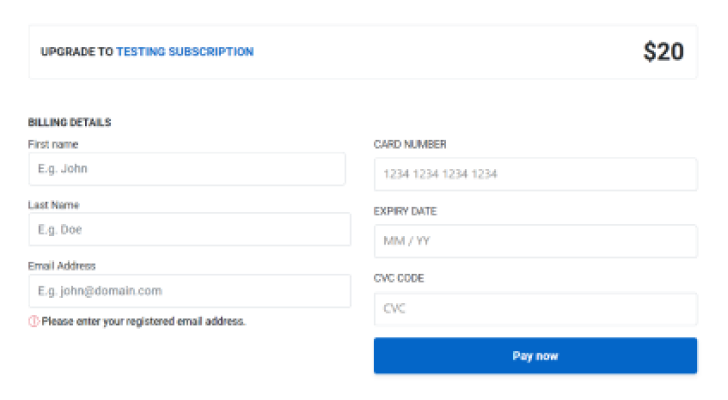Click the 'Upgrade to' header text

[x=77, y=52]
